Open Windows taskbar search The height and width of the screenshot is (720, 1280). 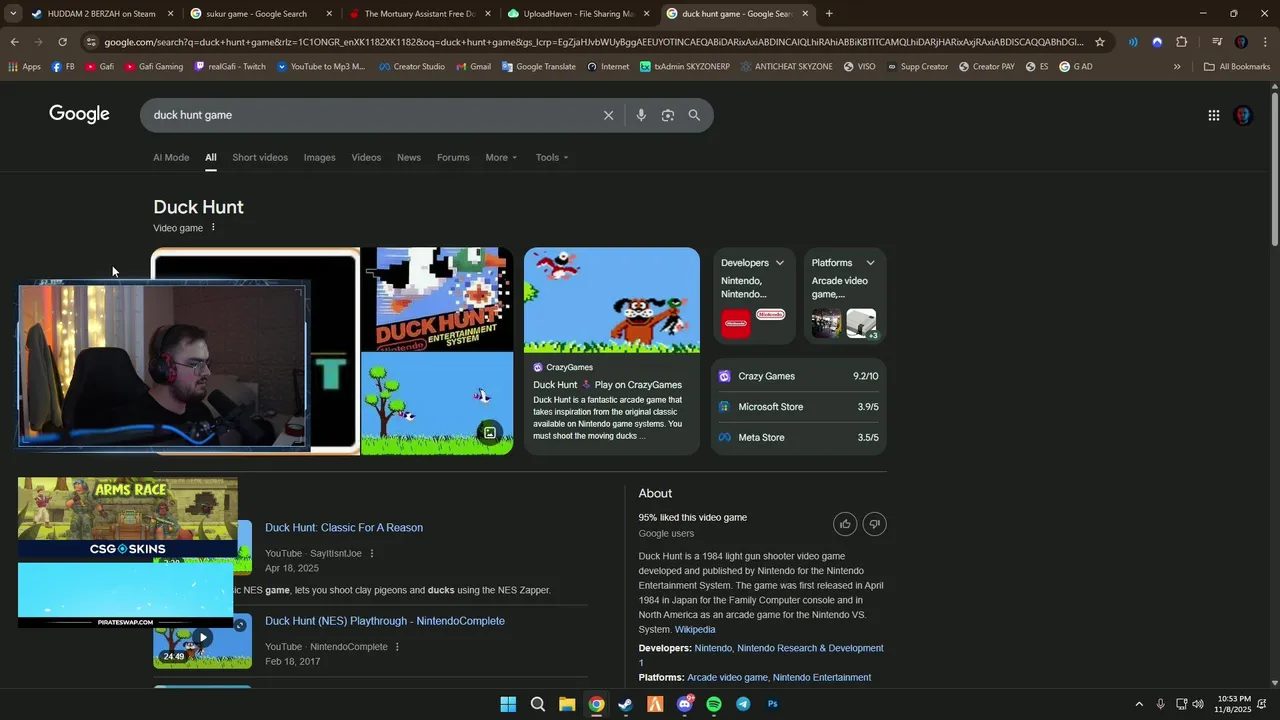point(537,704)
